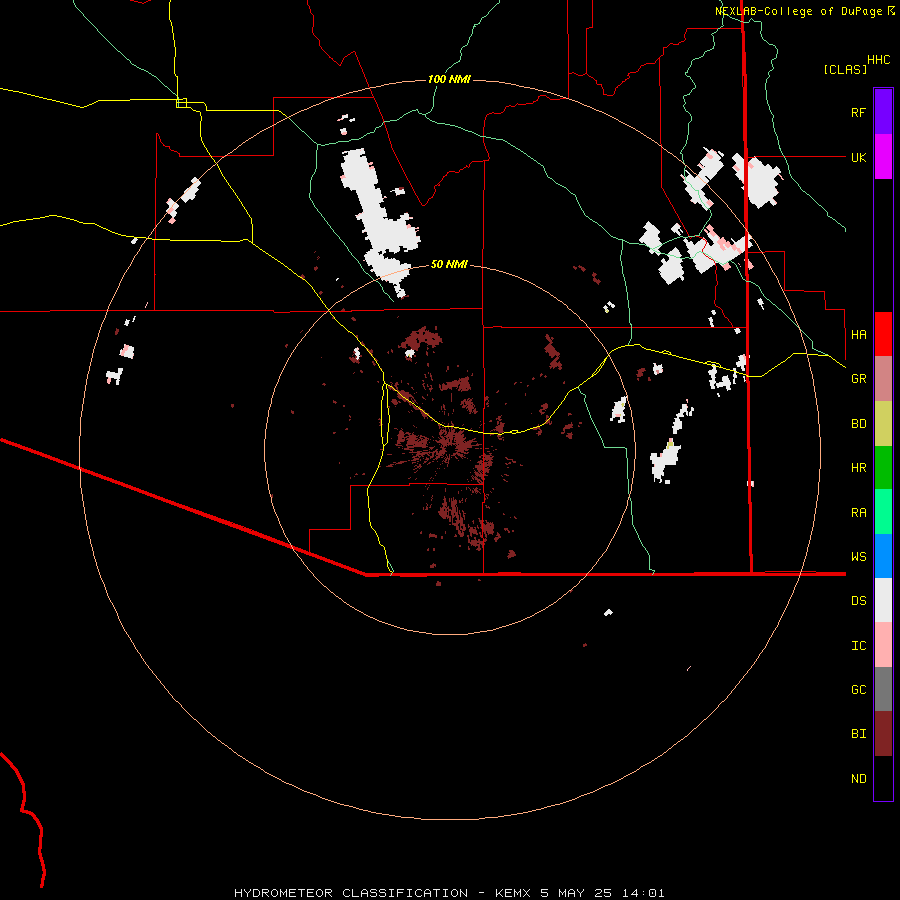This screenshot has width=900, height=900.
Task: Click the RF purple legend swatch
Action: click(883, 112)
